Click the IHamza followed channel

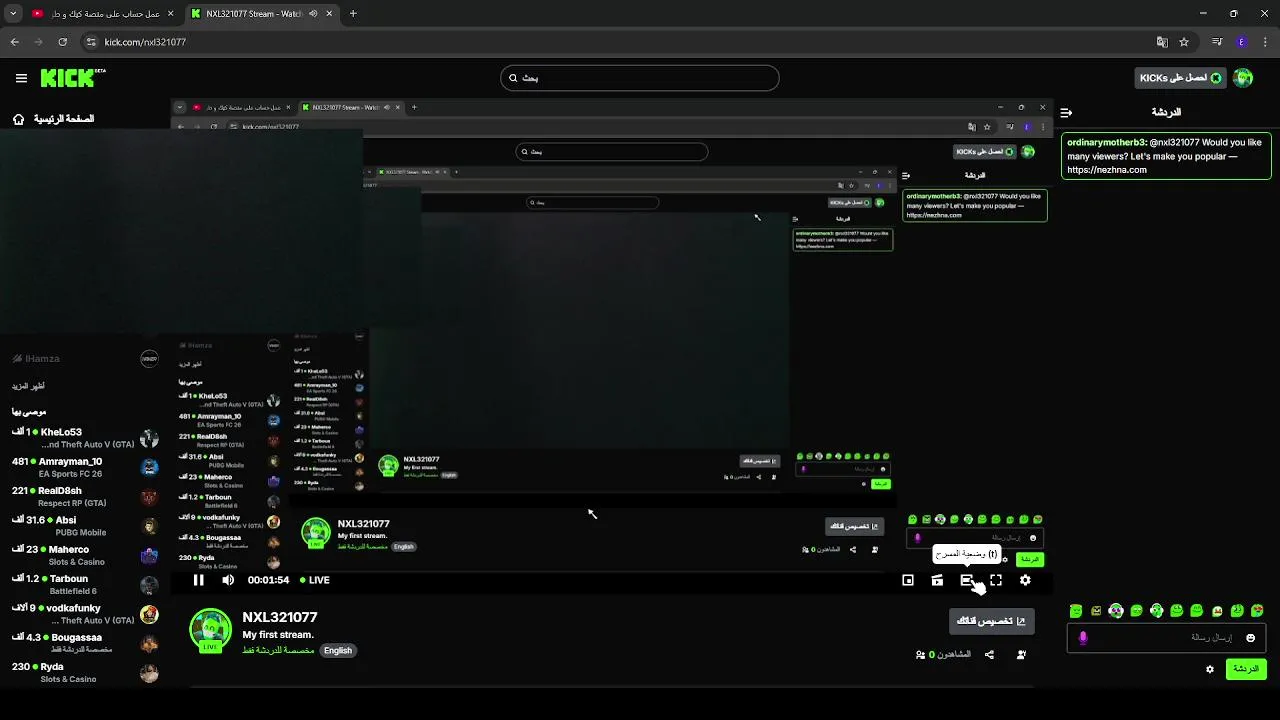[x=85, y=359]
